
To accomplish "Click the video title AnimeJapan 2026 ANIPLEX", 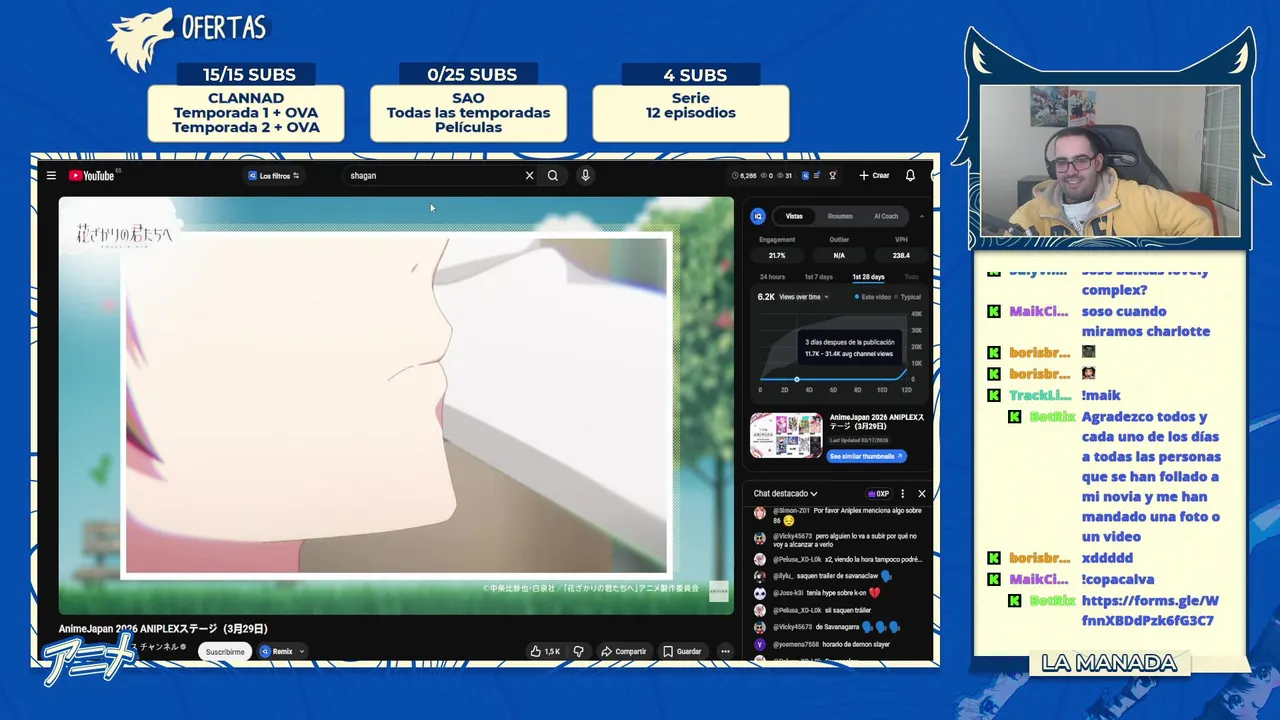I will (x=163, y=629).
